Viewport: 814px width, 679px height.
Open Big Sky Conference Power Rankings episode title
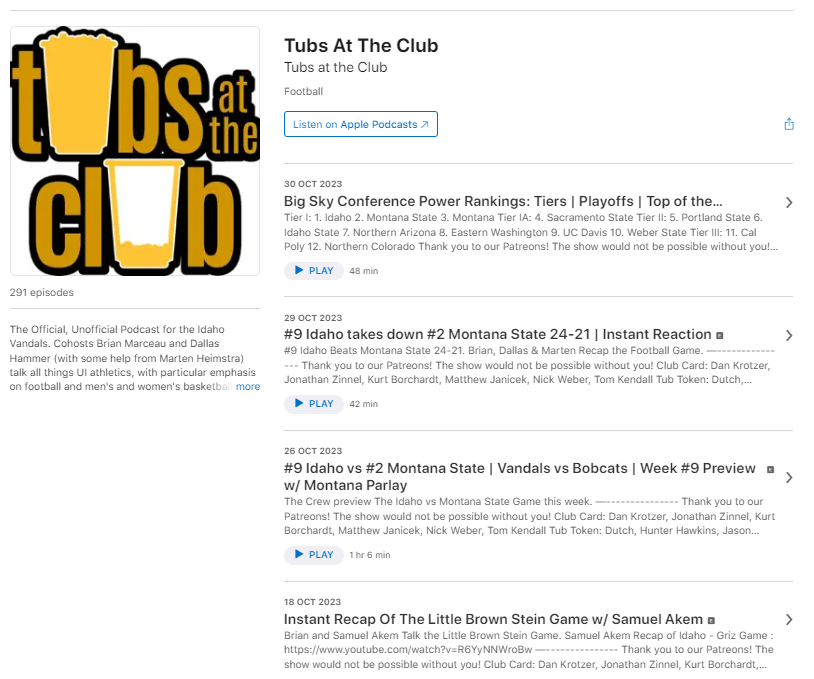coord(503,201)
